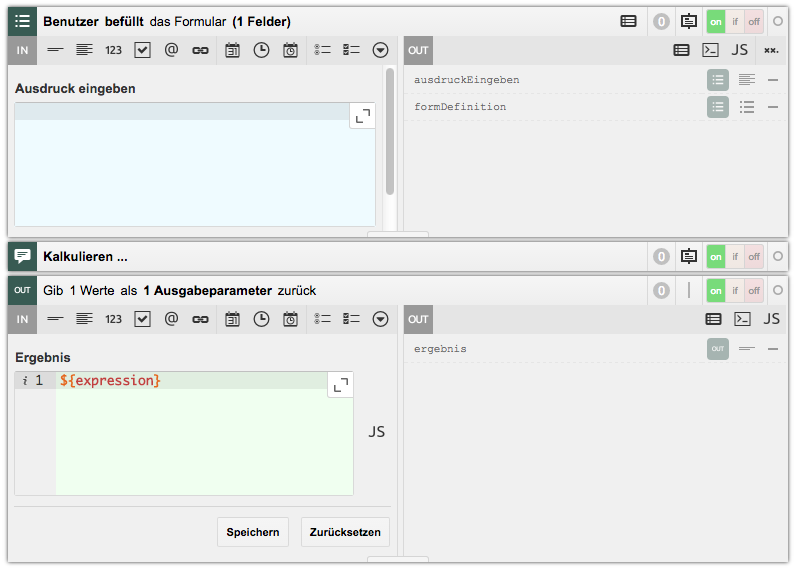Add date-time field in upper IN toolbar
This screenshot has width=795, height=570.
(291, 50)
